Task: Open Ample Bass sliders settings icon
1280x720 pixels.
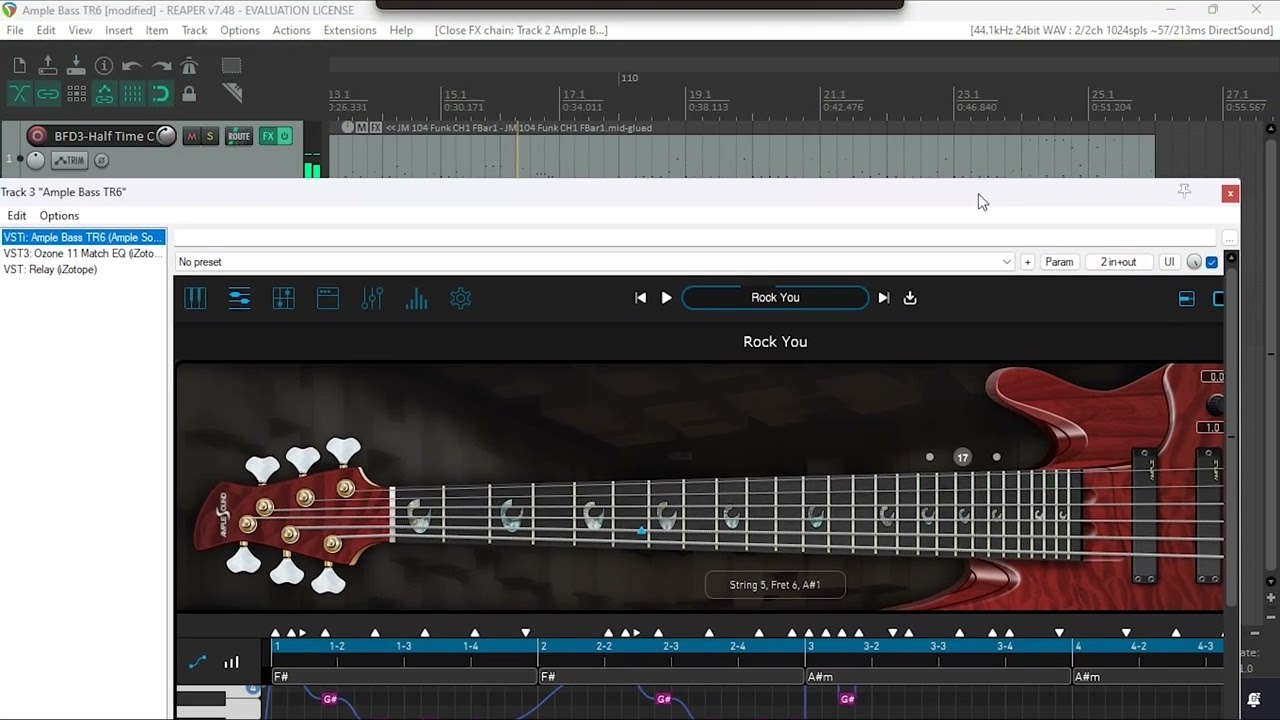Action: coord(239,298)
